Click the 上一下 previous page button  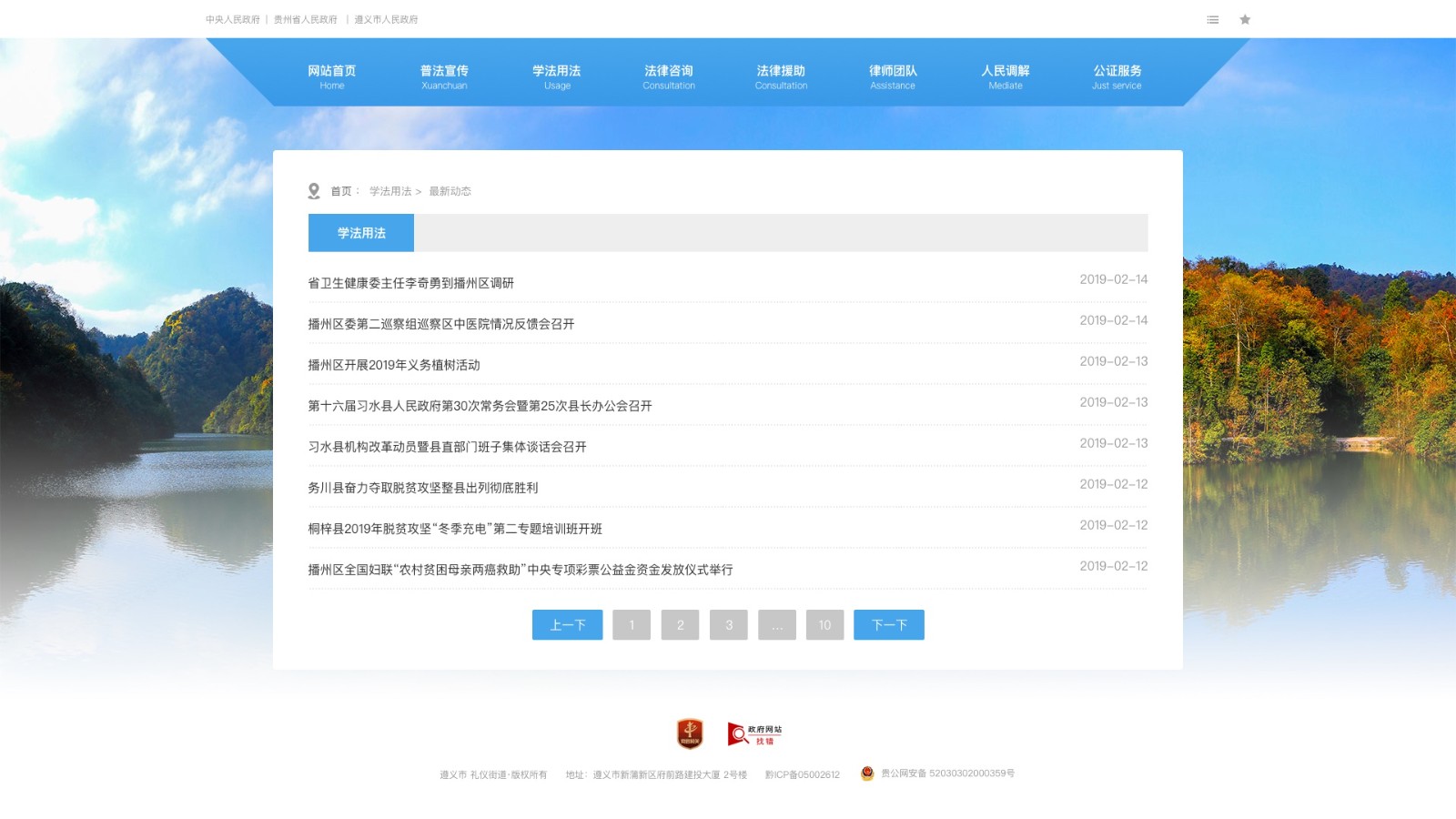(567, 625)
